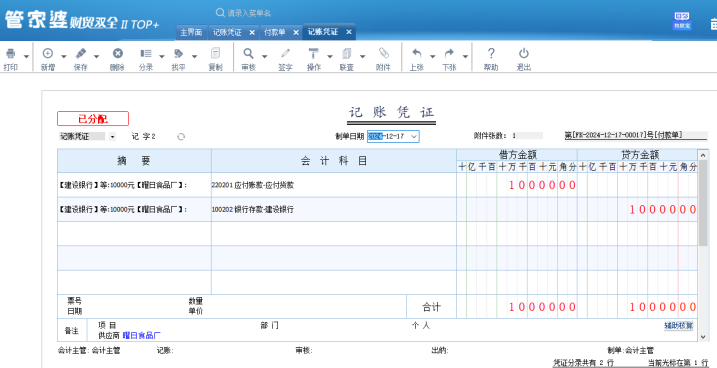Click the 新增 plus icon

(48, 53)
